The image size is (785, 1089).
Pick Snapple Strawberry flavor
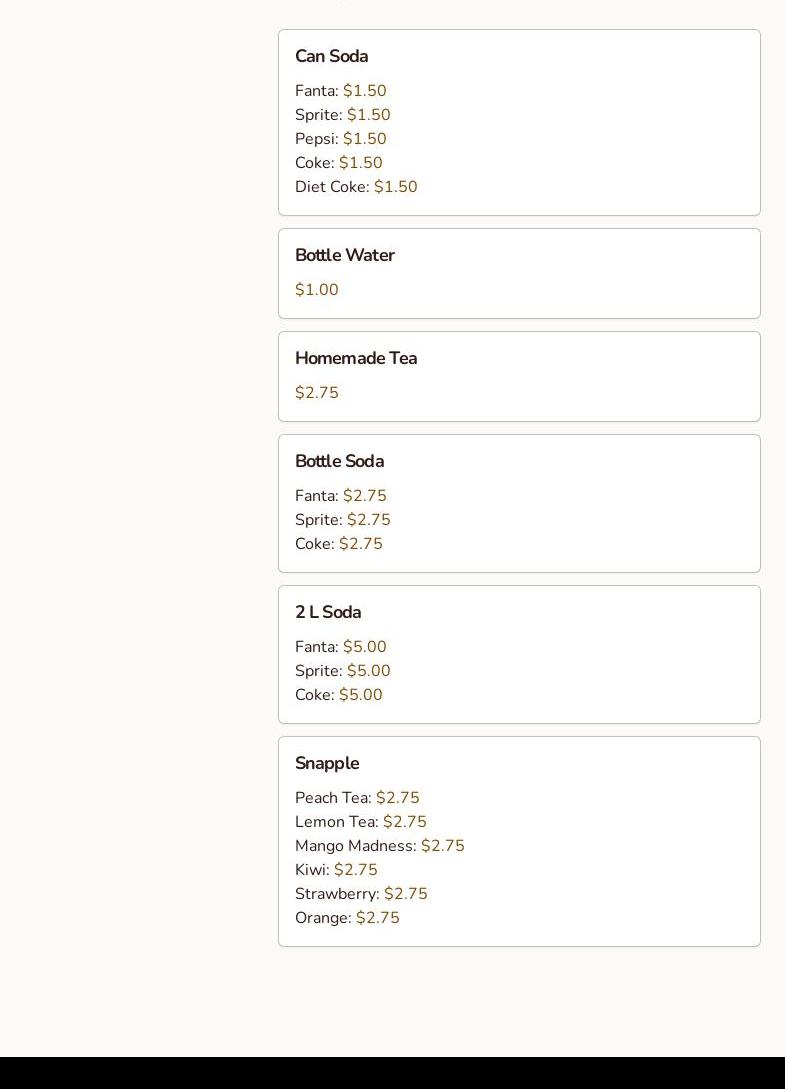pyautogui.click(x=361, y=894)
